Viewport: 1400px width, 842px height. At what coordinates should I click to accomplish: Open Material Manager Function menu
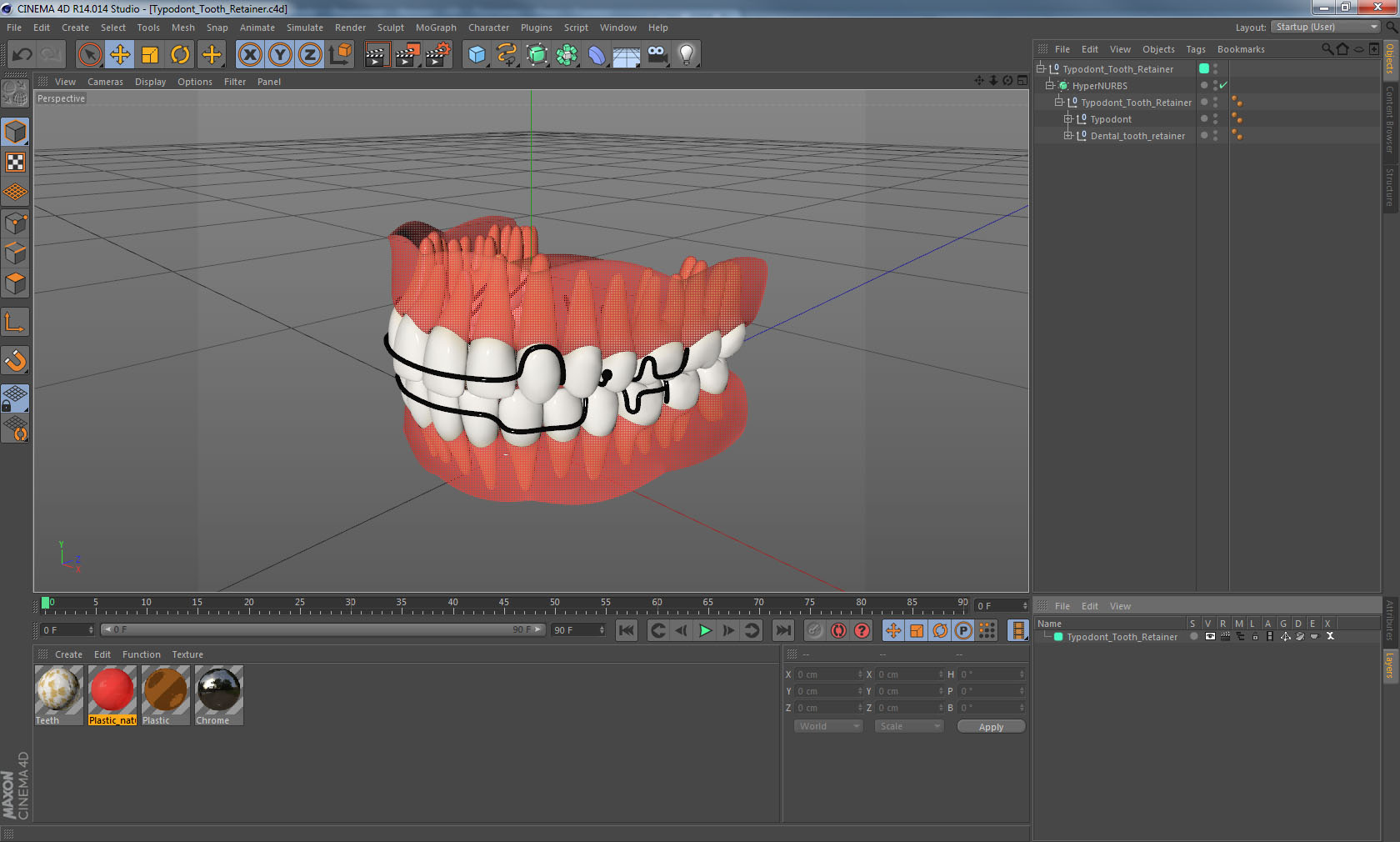[x=141, y=654]
